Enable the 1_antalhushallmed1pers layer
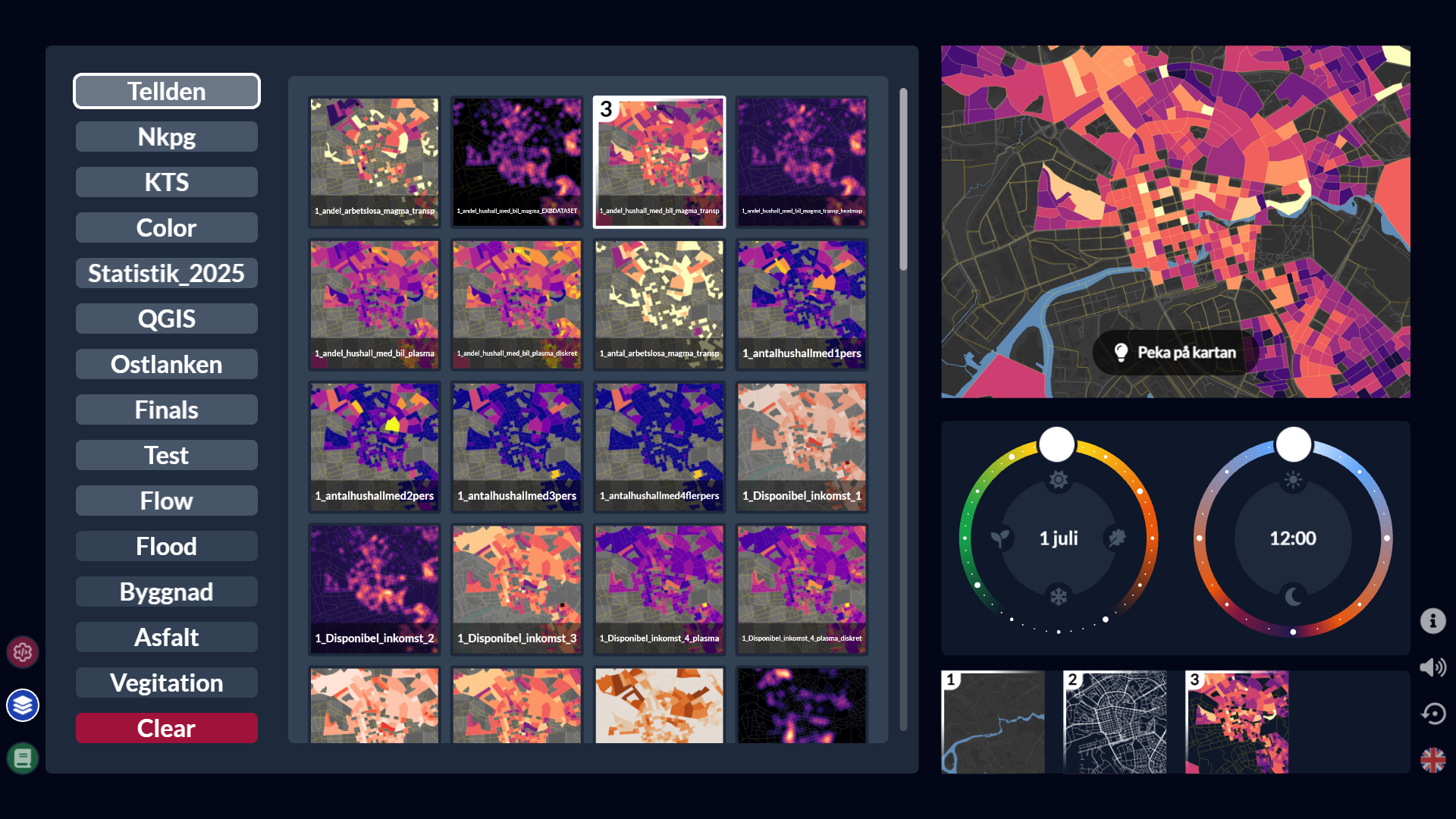This screenshot has width=1456, height=819. [802, 304]
